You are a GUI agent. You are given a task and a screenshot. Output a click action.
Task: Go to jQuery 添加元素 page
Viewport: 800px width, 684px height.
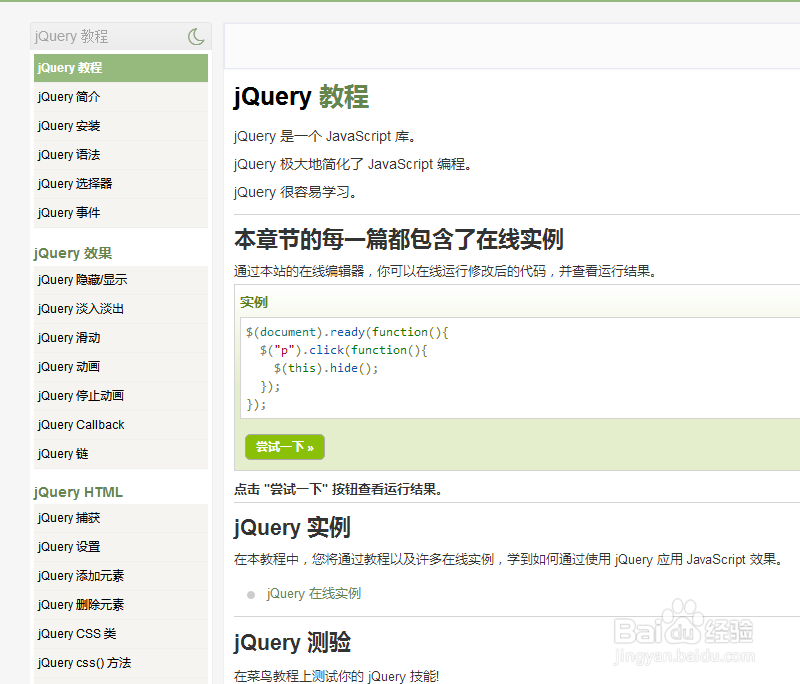pyautogui.click(x=121, y=576)
